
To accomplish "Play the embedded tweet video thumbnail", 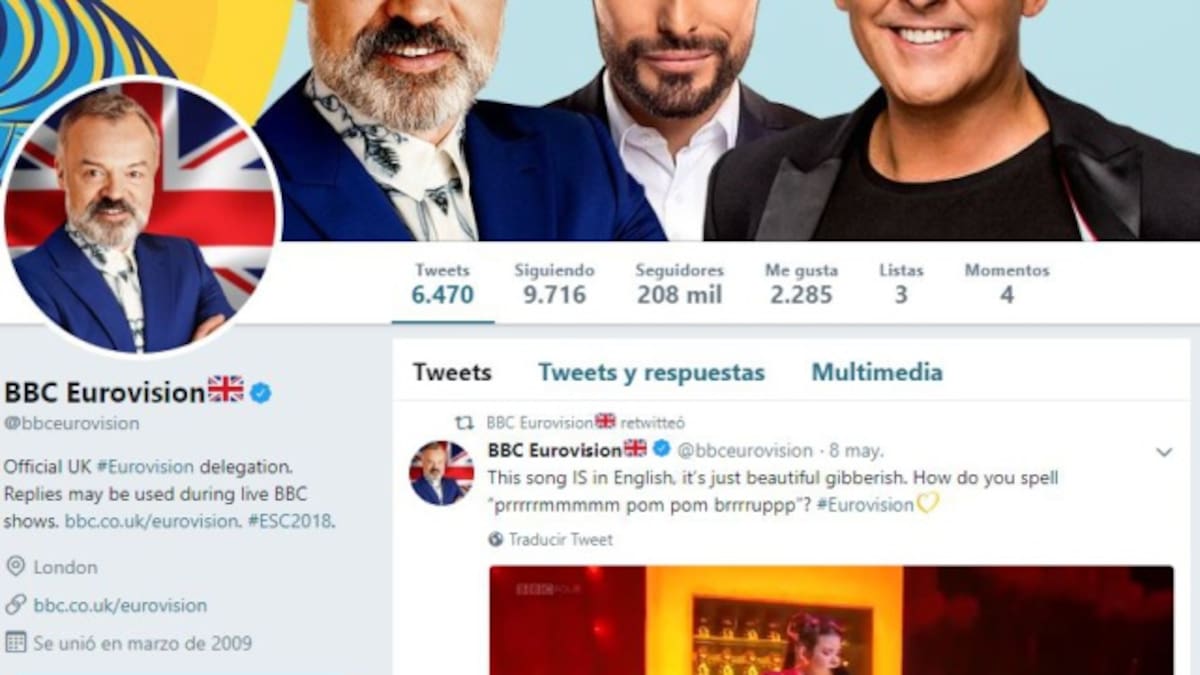I will [831, 620].
